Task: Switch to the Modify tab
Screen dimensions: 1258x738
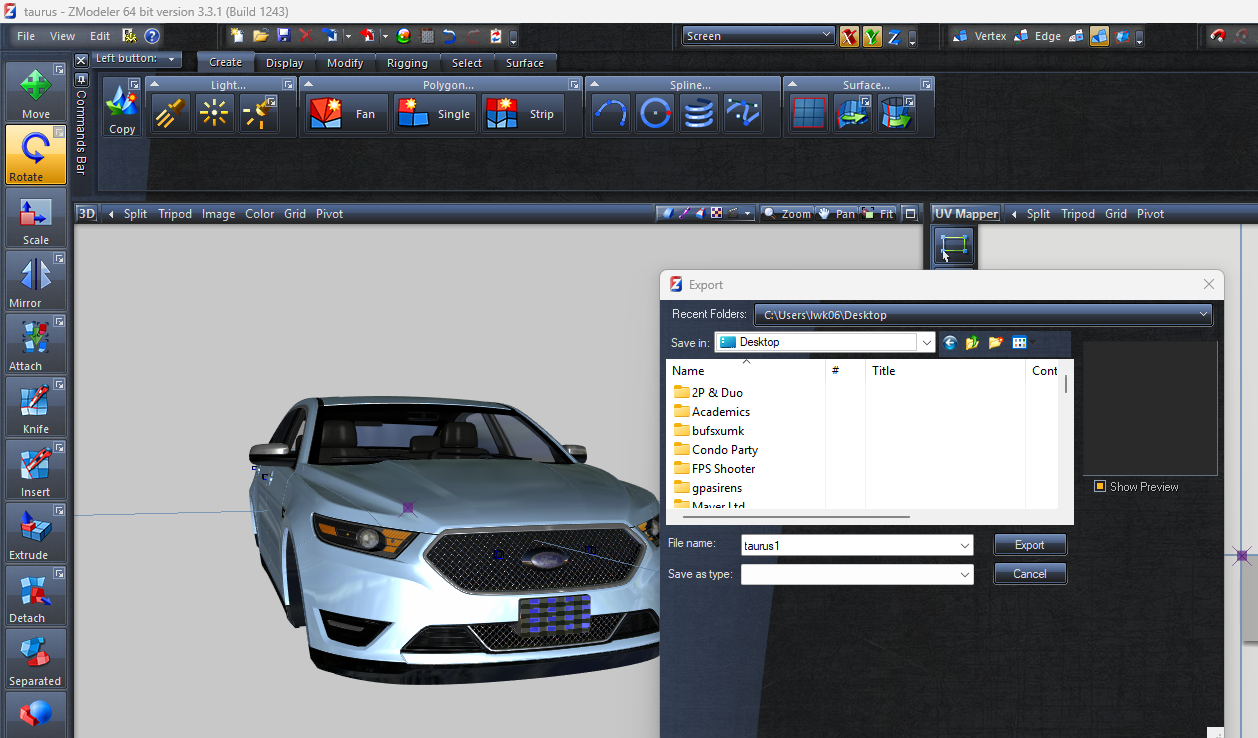Action: pos(345,63)
